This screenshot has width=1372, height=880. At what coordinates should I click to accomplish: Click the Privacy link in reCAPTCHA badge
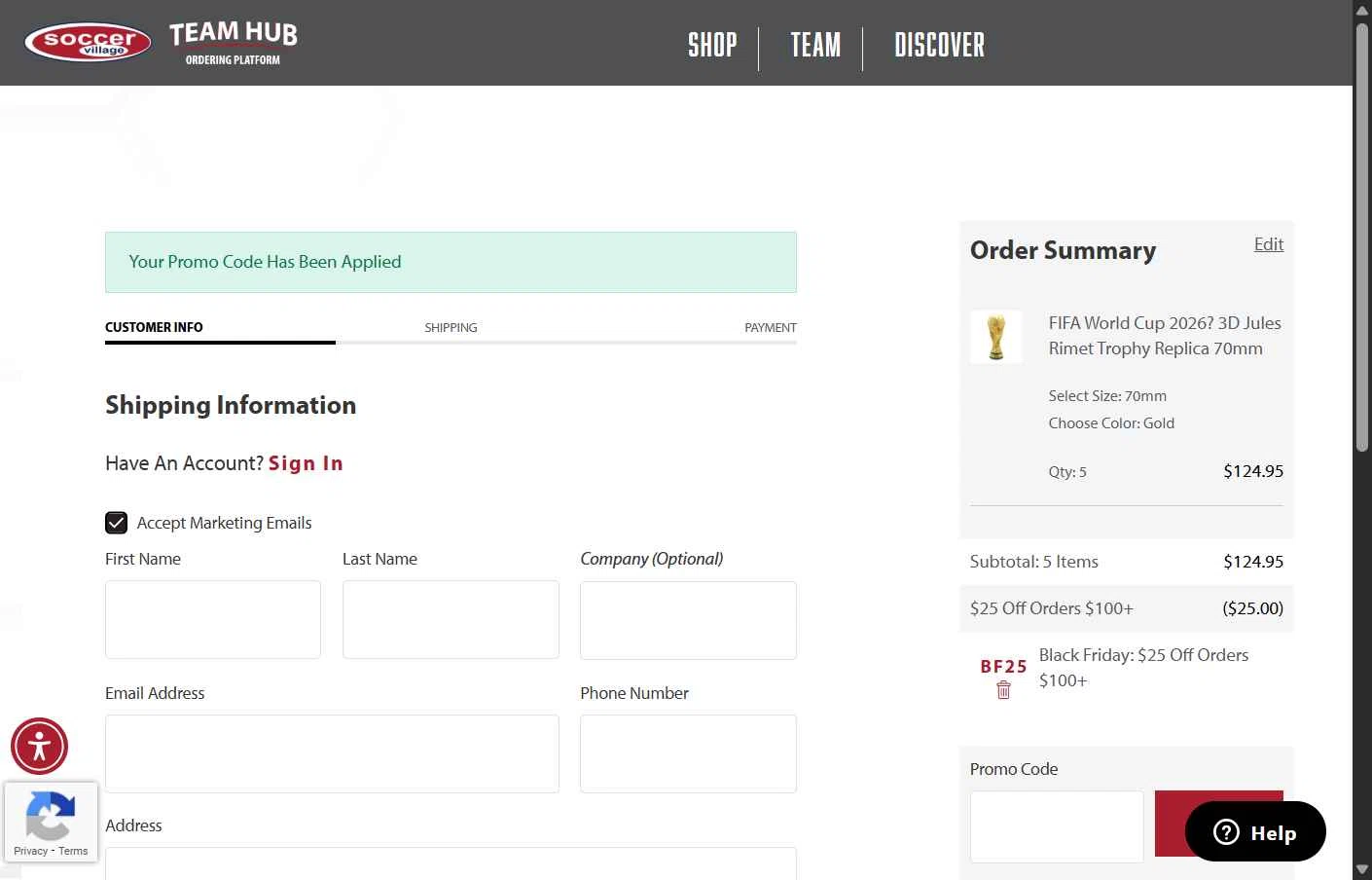pos(30,851)
